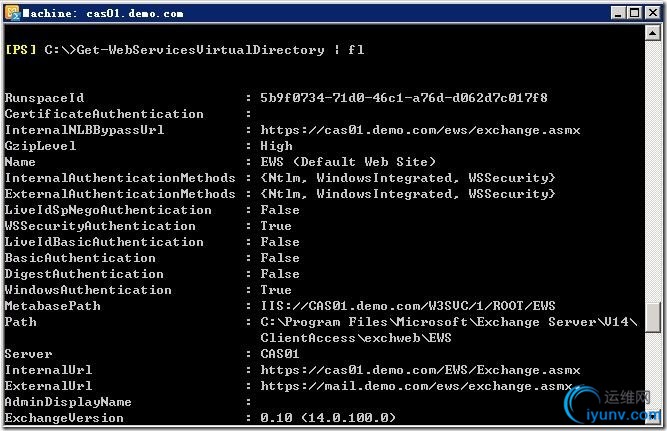Minimize the cas01.demo.com shell window
This screenshot has width=667, height=431.
click(618, 13)
